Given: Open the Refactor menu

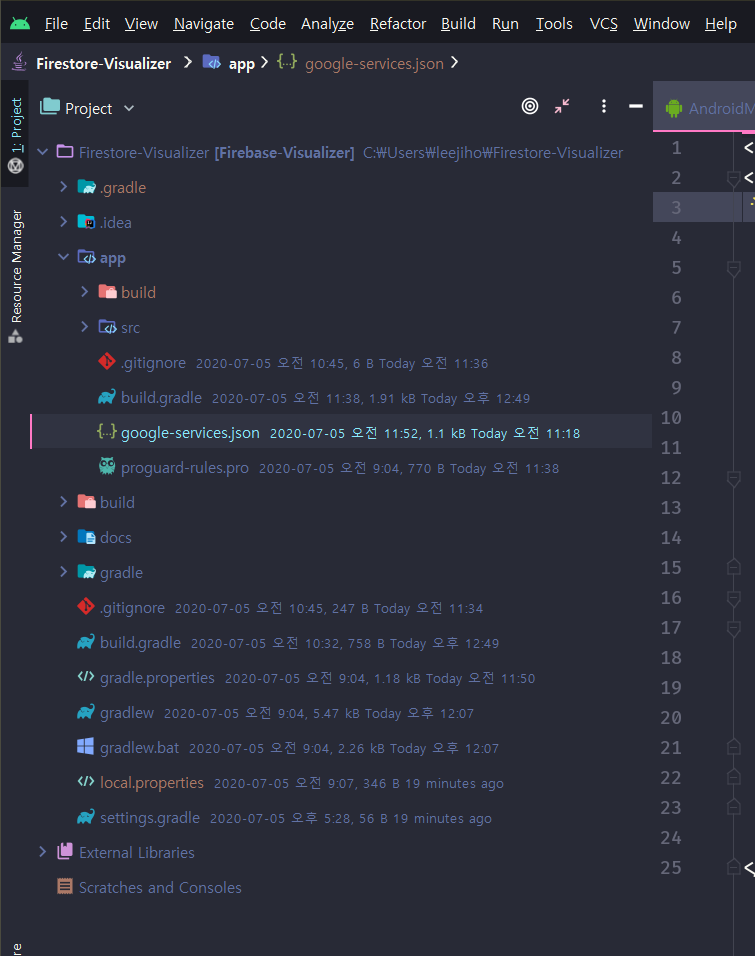Looking at the screenshot, I should pyautogui.click(x=397, y=24).
